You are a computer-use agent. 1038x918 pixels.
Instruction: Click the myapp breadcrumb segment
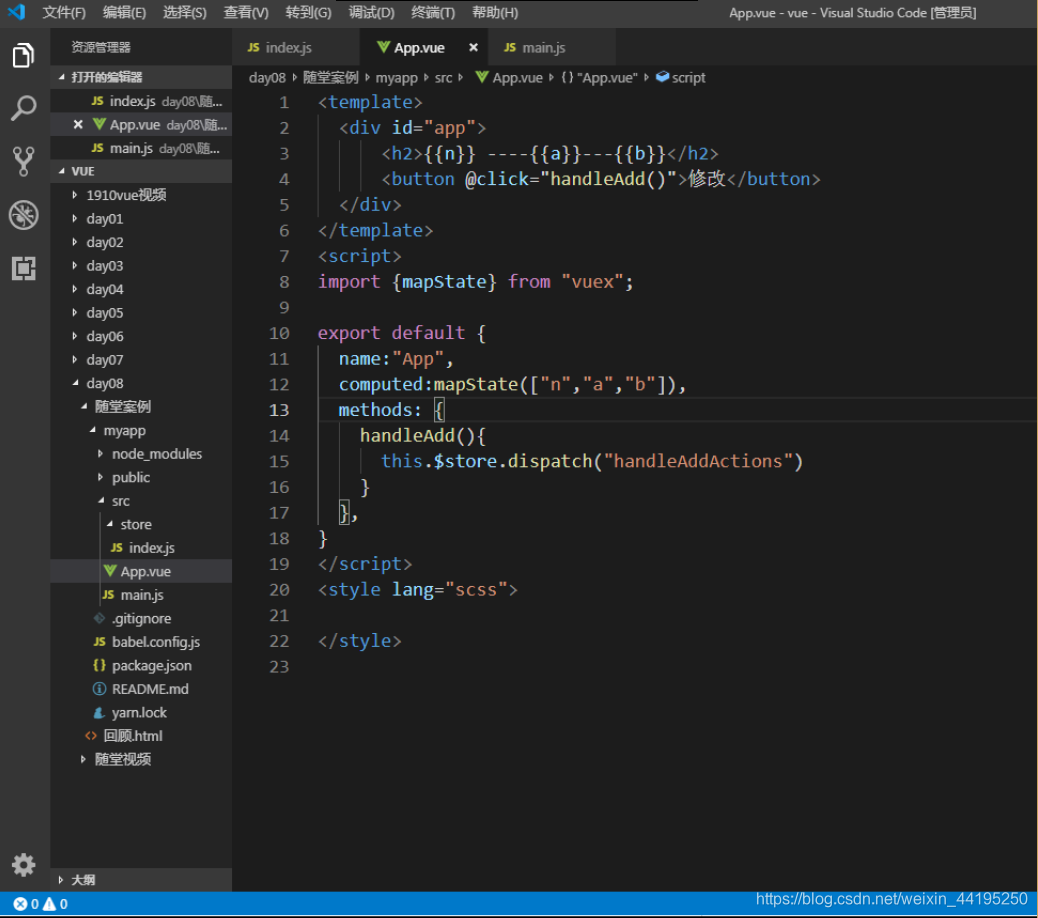tap(397, 77)
